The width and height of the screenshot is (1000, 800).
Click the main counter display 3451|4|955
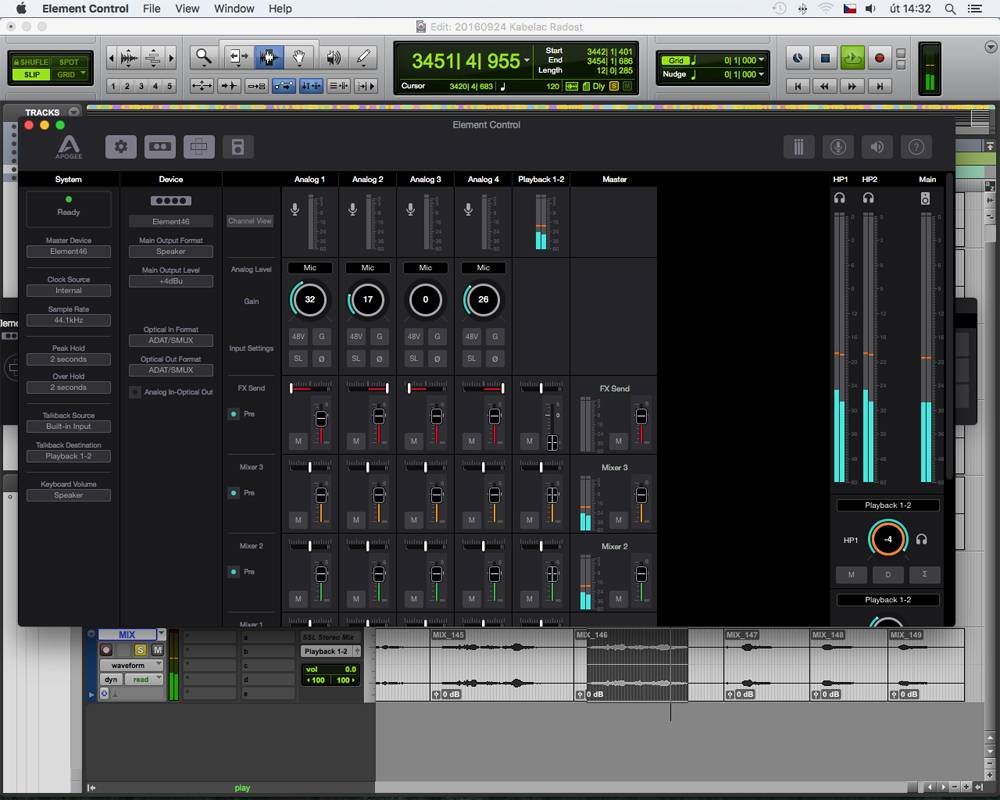[x=466, y=61]
